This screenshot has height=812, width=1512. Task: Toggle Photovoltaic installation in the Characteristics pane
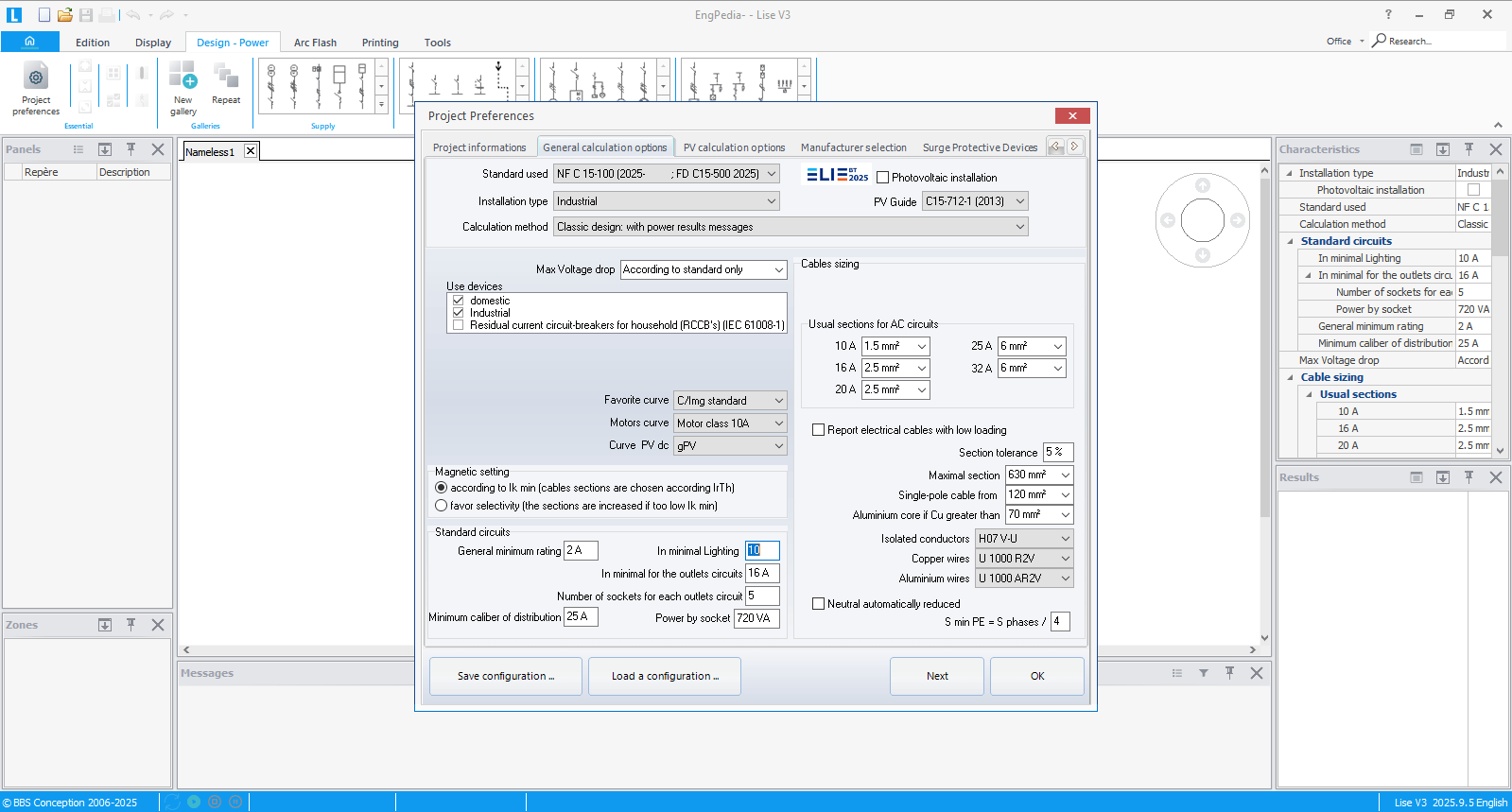point(1473,190)
